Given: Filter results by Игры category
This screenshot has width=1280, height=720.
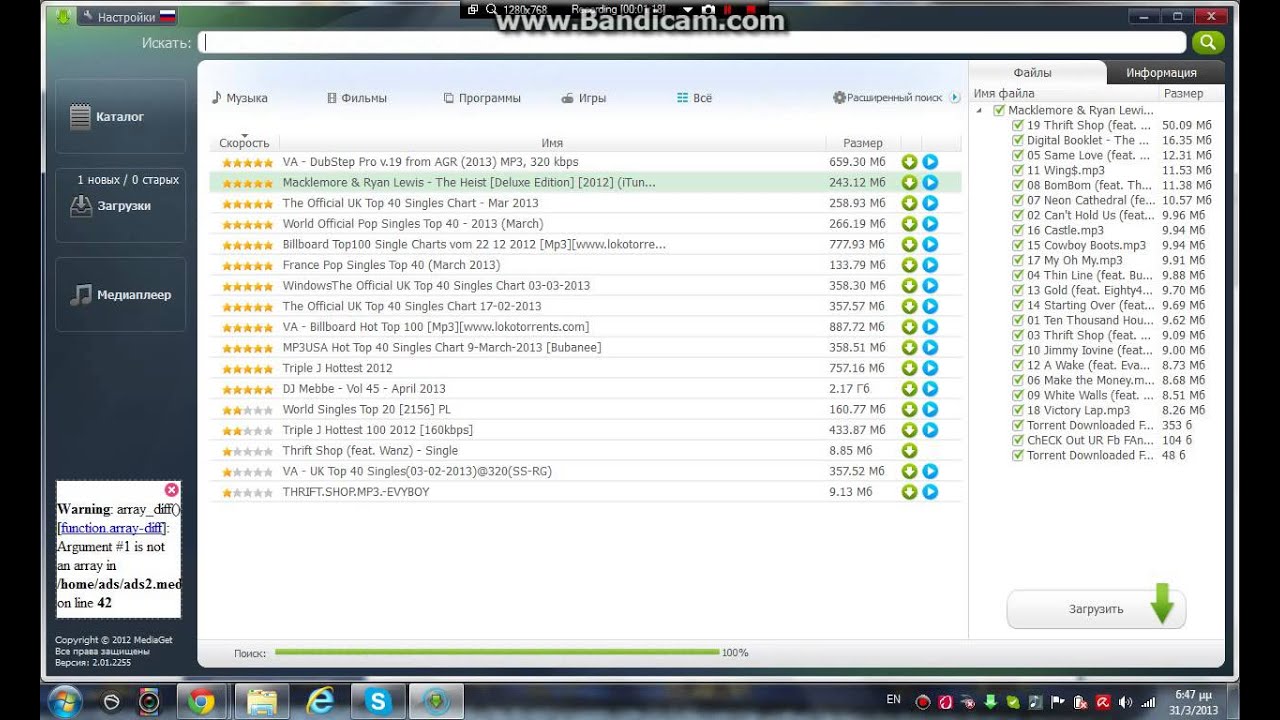Looking at the screenshot, I should click(x=584, y=98).
